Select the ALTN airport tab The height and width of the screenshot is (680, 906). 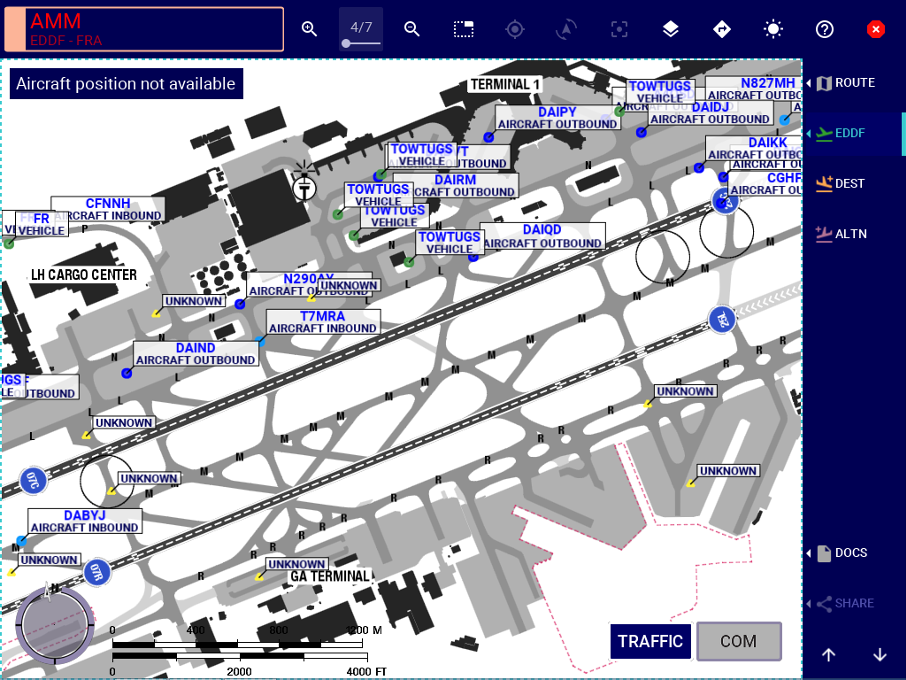(x=850, y=234)
